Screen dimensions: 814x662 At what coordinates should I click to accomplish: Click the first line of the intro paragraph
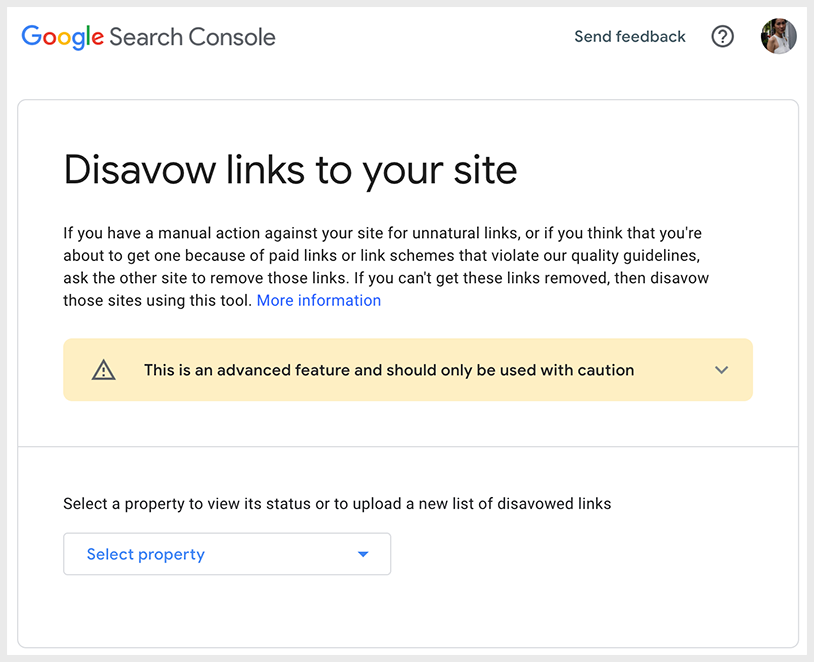point(382,233)
